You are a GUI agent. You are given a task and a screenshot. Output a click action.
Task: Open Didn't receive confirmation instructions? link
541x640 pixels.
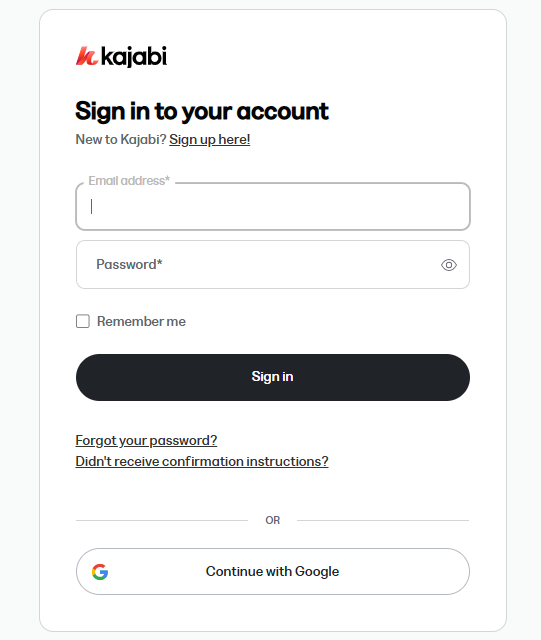point(202,461)
